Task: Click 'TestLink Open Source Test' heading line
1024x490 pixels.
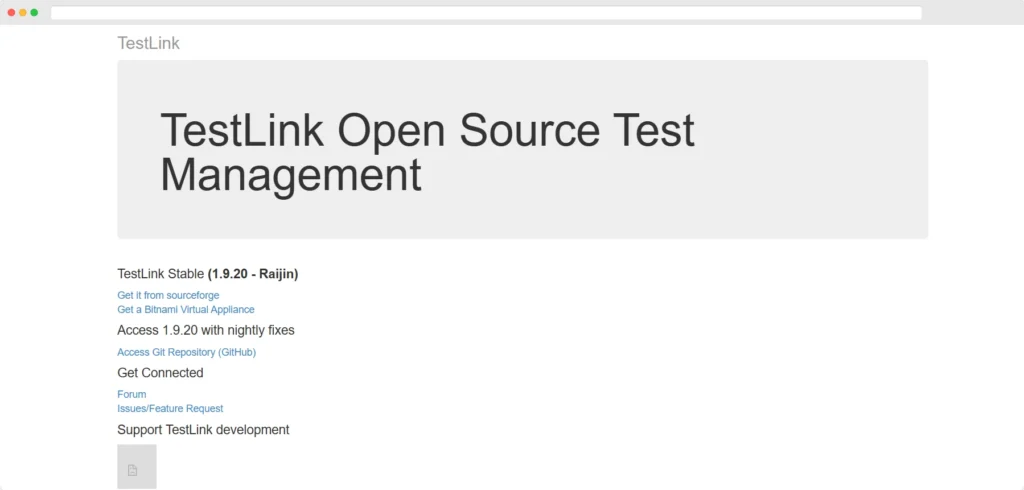Action: coord(427,131)
